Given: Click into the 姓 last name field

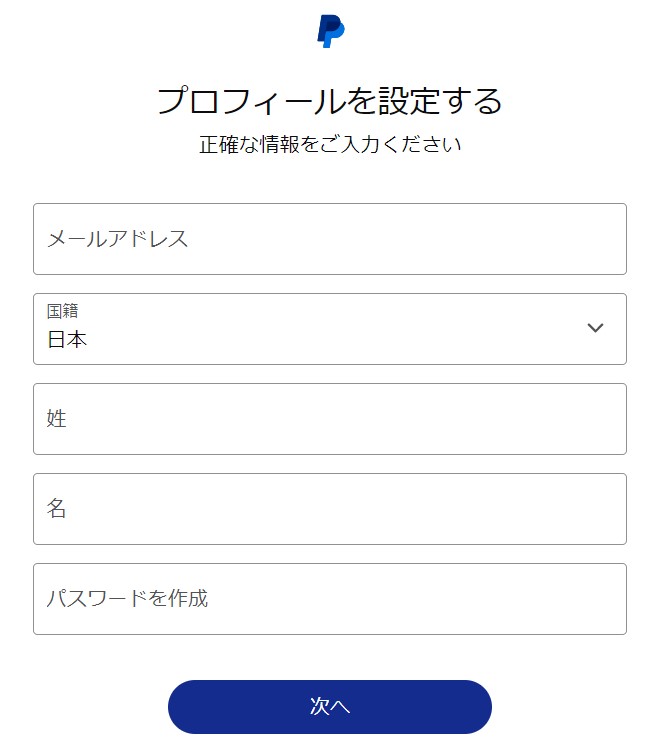Looking at the screenshot, I should [x=330, y=419].
